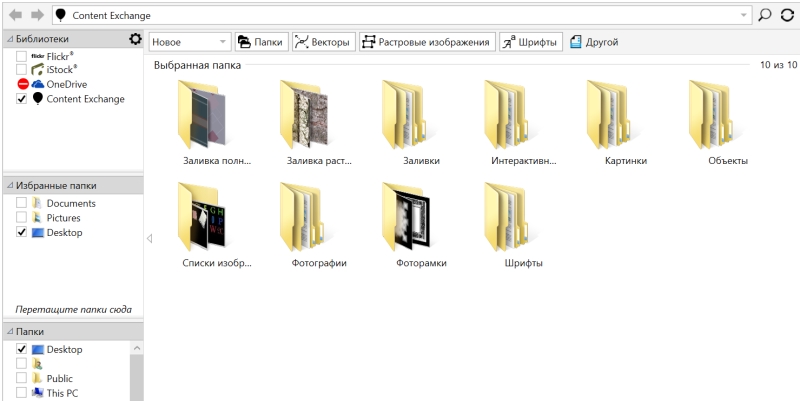Check the Documents favorite folder
The image size is (800, 401).
click(22, 204)
